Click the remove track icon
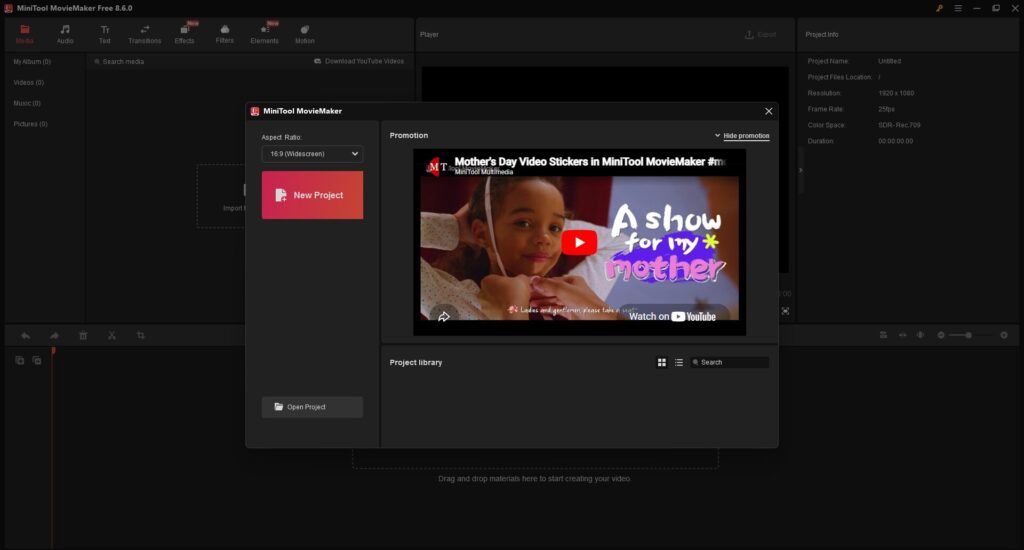1024x550 pixels. point(37,361)
